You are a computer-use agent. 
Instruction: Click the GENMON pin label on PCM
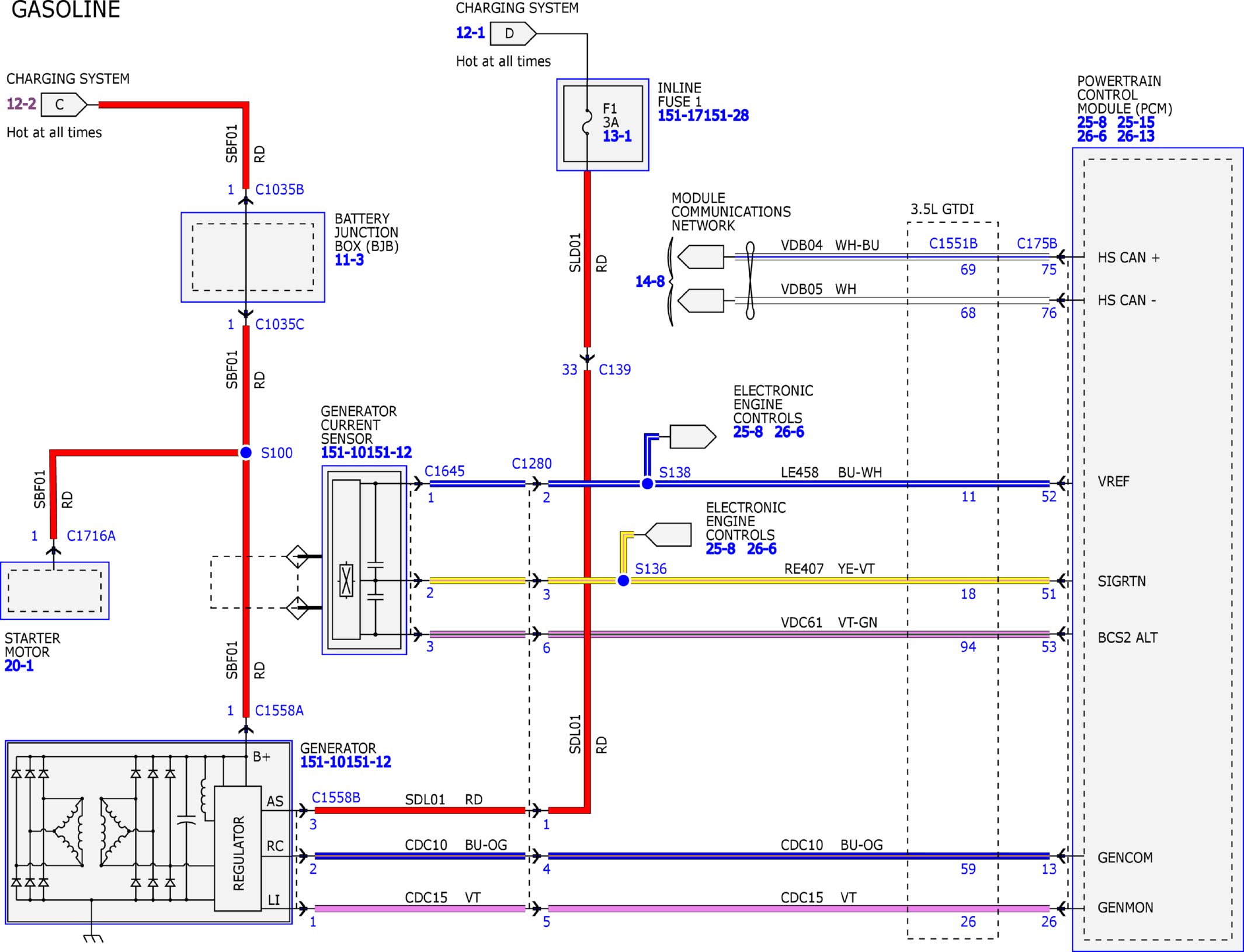[x=1125, y=907]
